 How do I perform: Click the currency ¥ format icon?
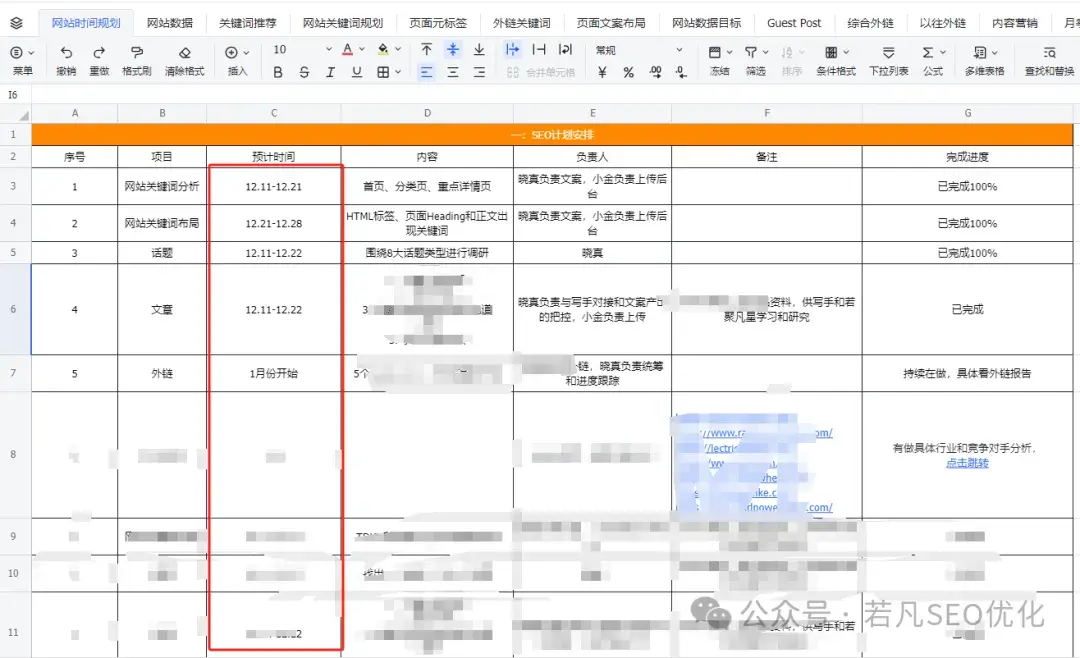coord(602,72)
